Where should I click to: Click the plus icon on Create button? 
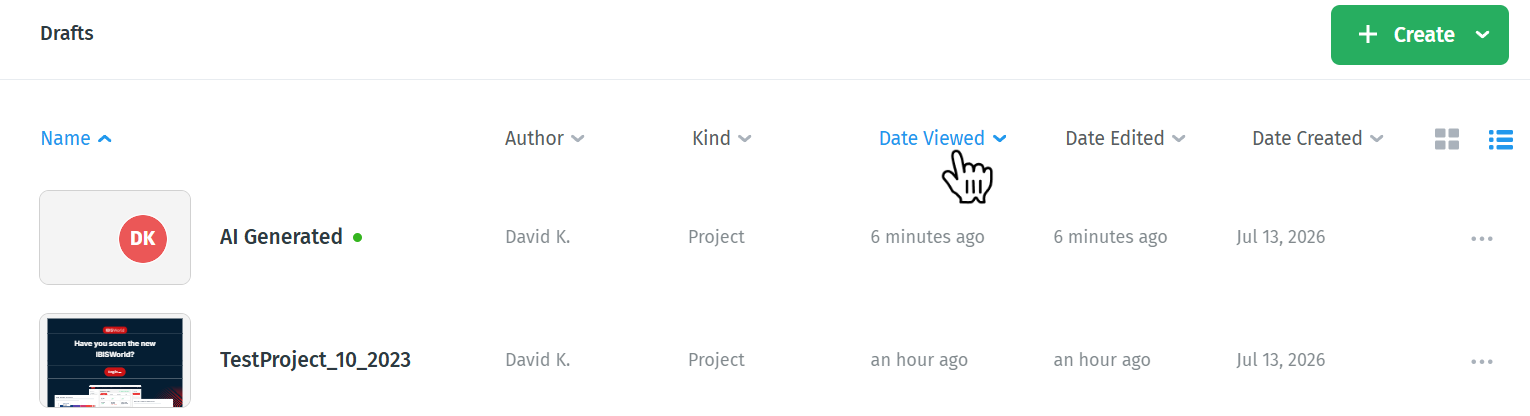click(x=1368, y=35)
